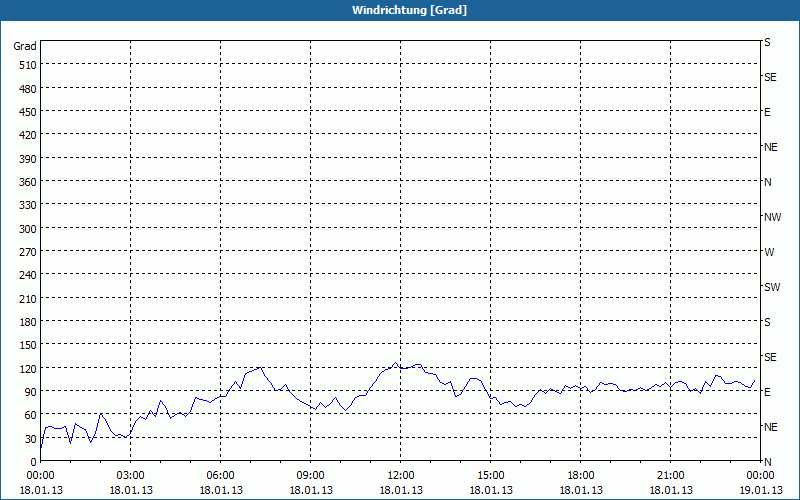Select the NE compass label at 390 degrees

pyautogui.click(x=771, y=147)
